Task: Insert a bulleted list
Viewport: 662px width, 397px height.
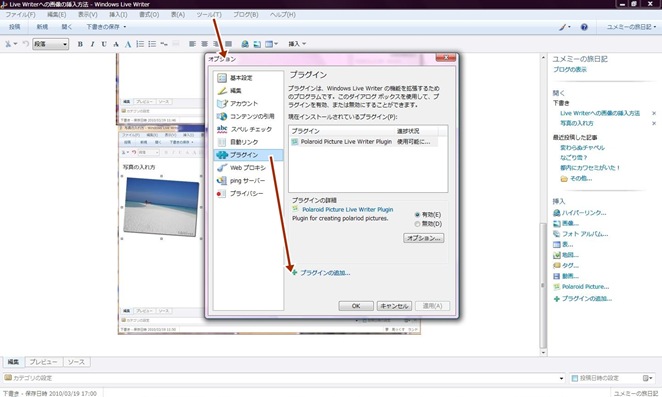Action: point(152,44)
